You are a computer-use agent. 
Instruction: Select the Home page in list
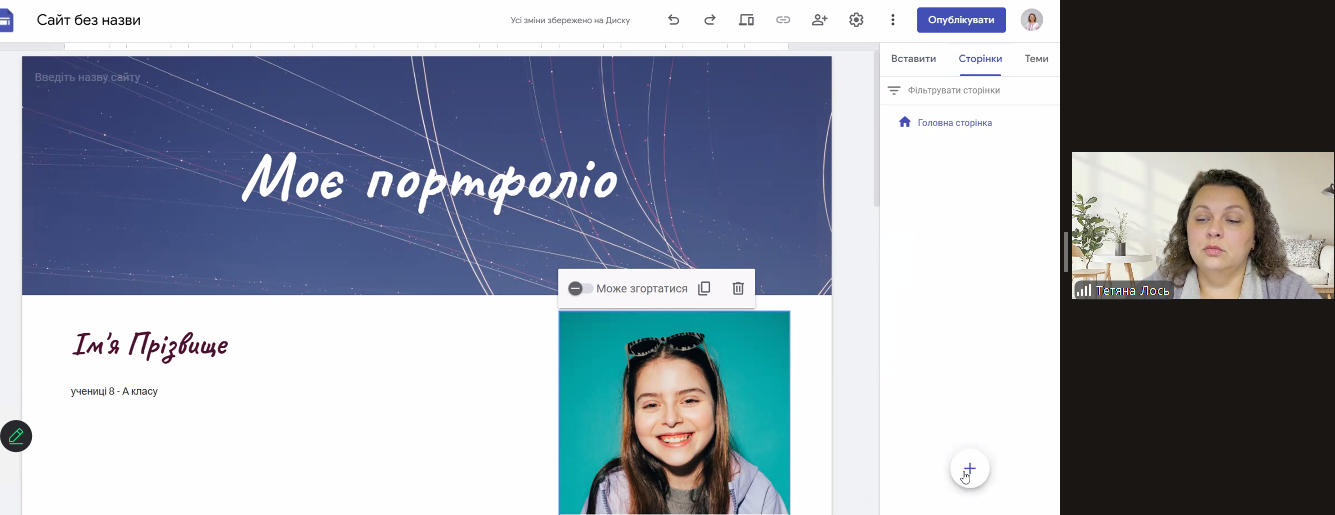coord(954,123)
